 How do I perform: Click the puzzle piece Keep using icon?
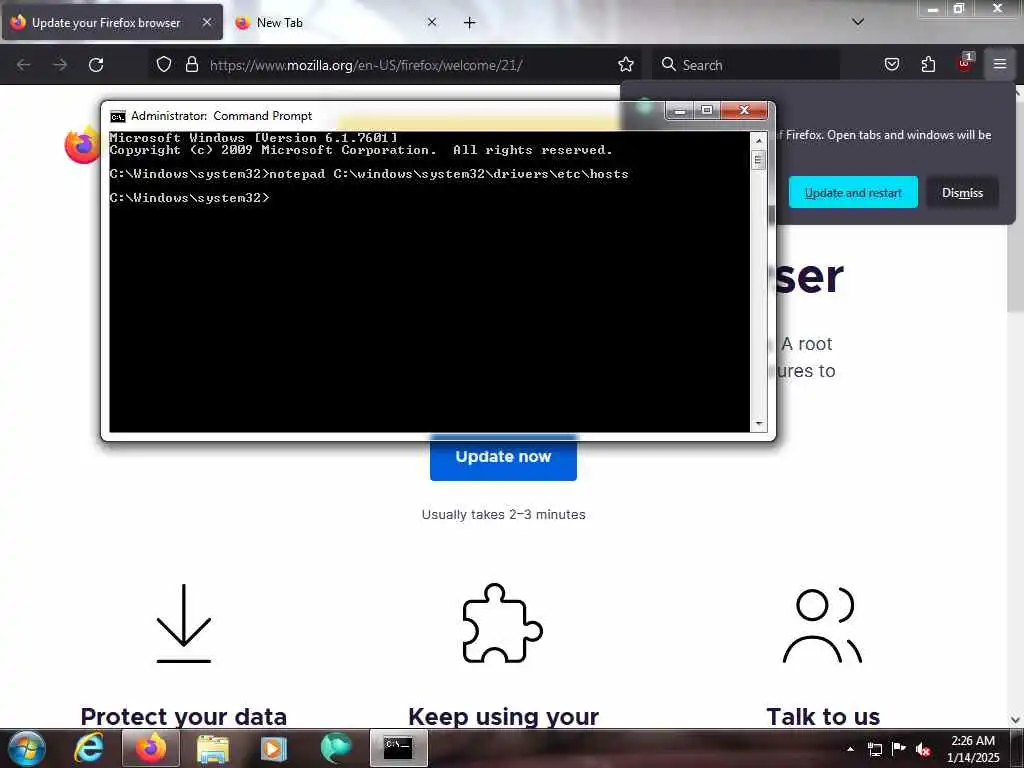(x=502, y=623)
